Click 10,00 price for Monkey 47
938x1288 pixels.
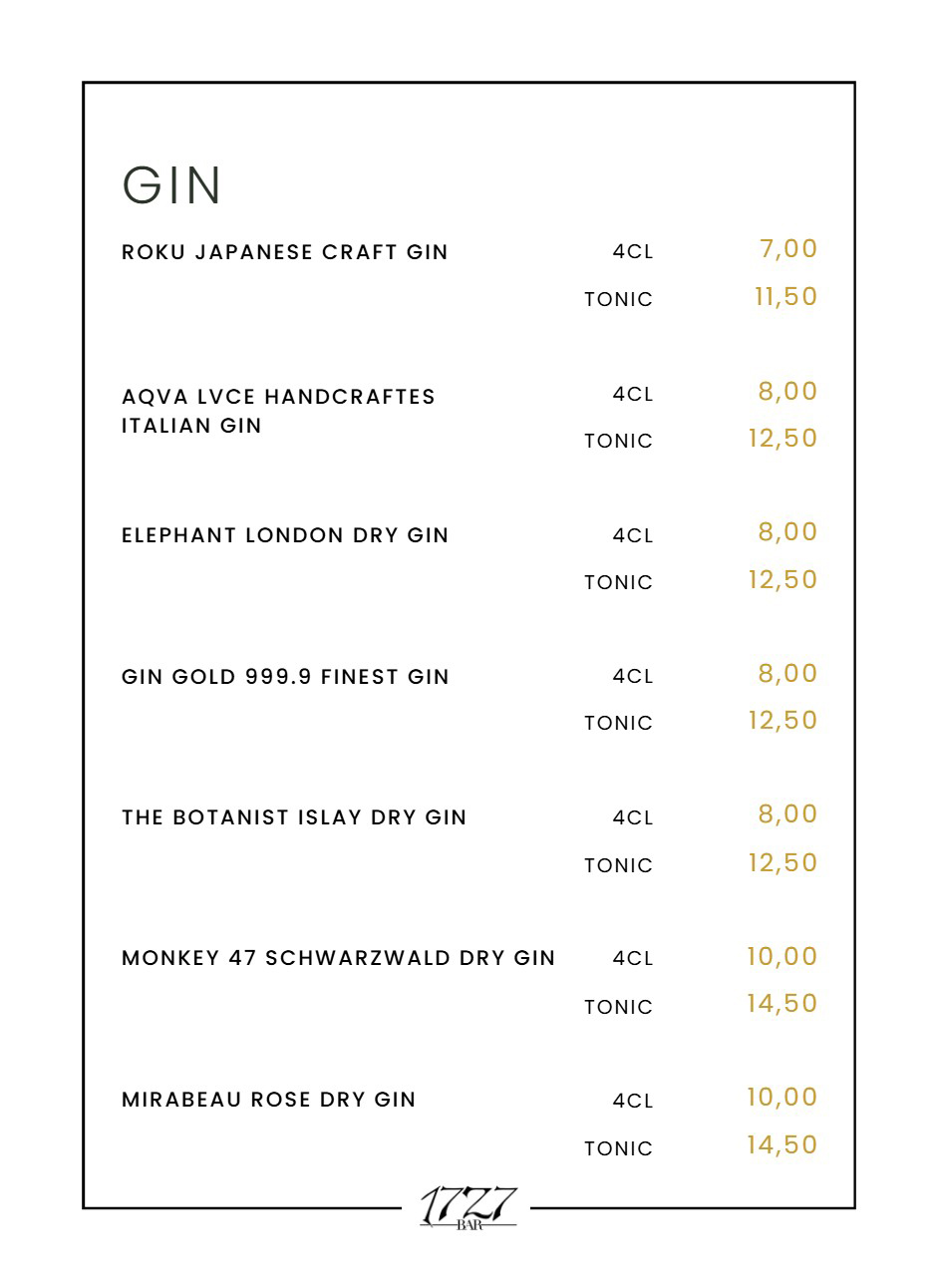tap(782, 957)
